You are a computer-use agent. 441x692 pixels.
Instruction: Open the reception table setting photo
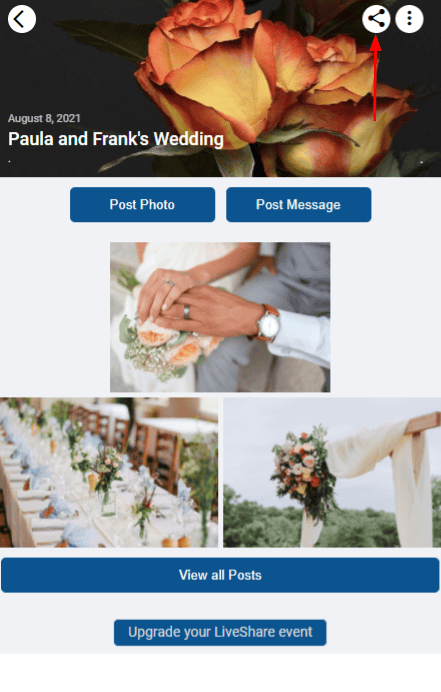[x=109, y=472]
